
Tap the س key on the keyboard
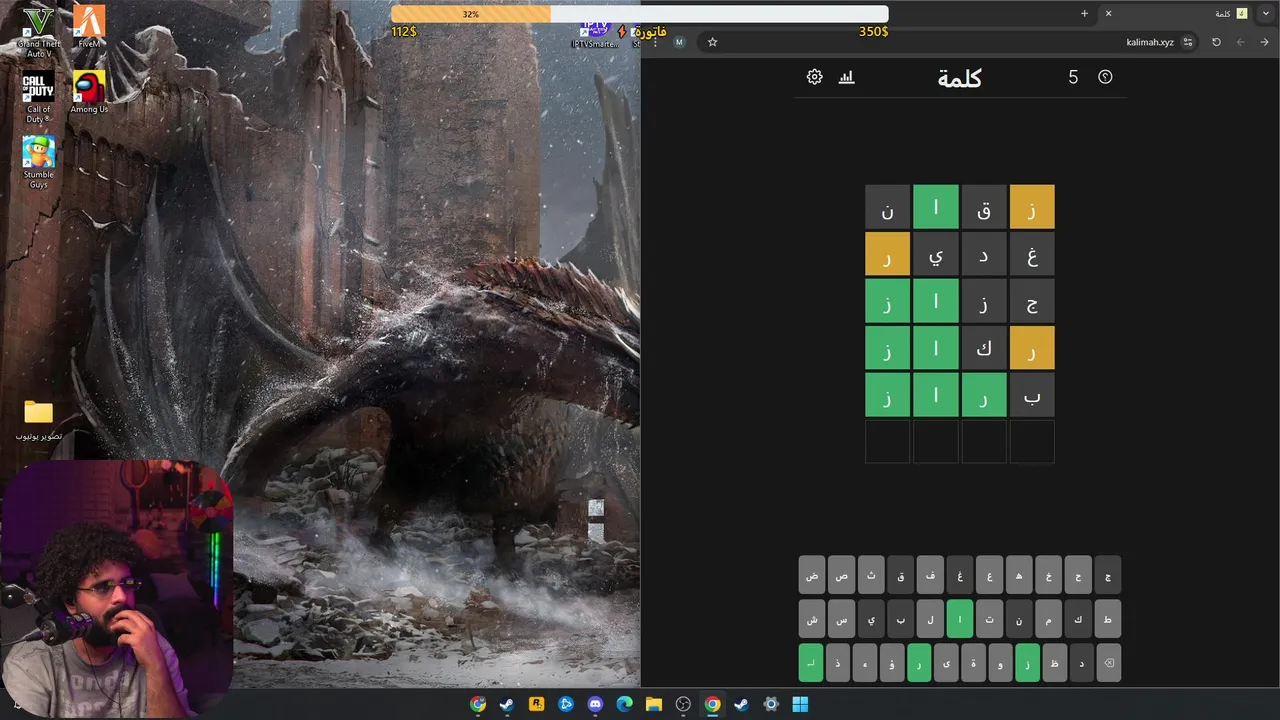842,619
